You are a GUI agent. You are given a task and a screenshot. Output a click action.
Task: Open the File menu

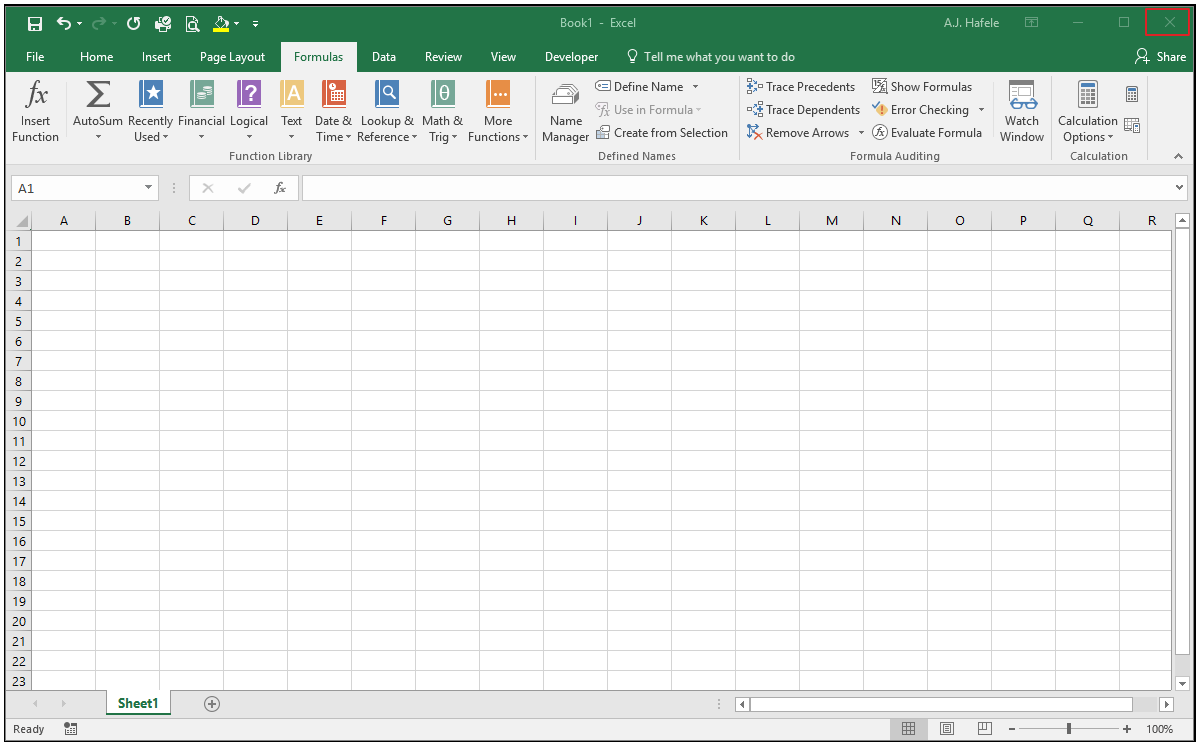[x=35, y=57]
